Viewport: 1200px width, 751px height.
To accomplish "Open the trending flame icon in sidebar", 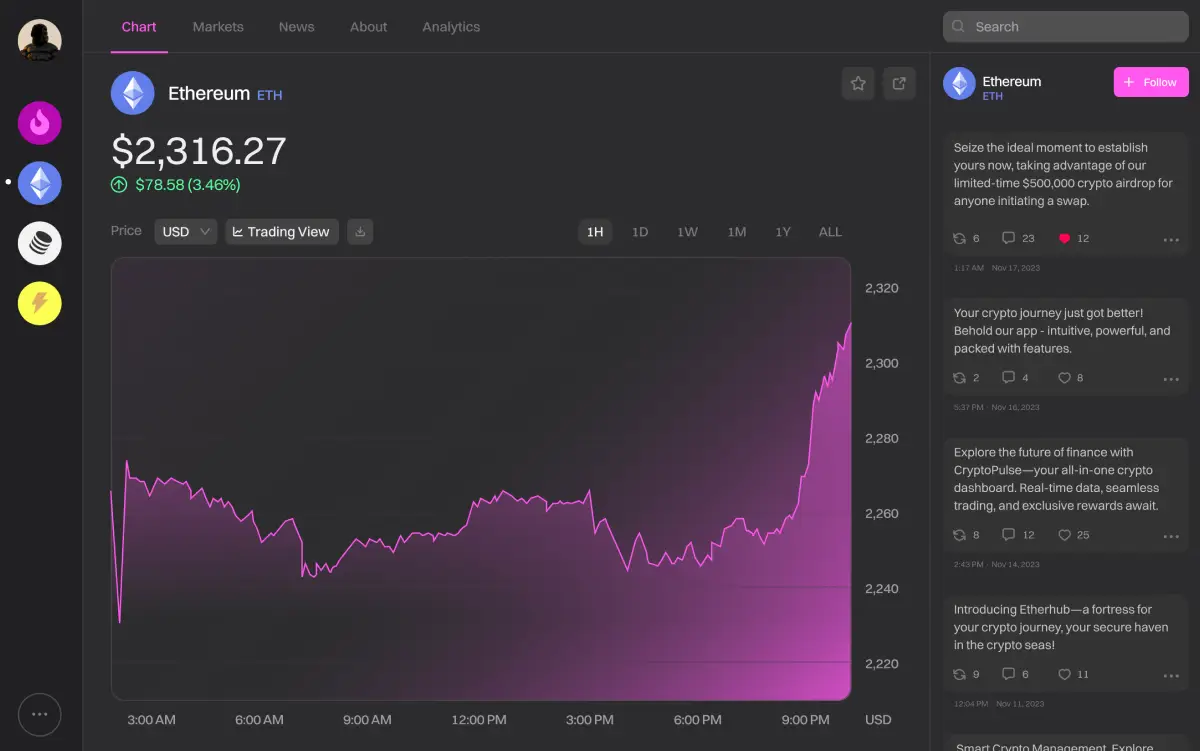I will point(40,123).
